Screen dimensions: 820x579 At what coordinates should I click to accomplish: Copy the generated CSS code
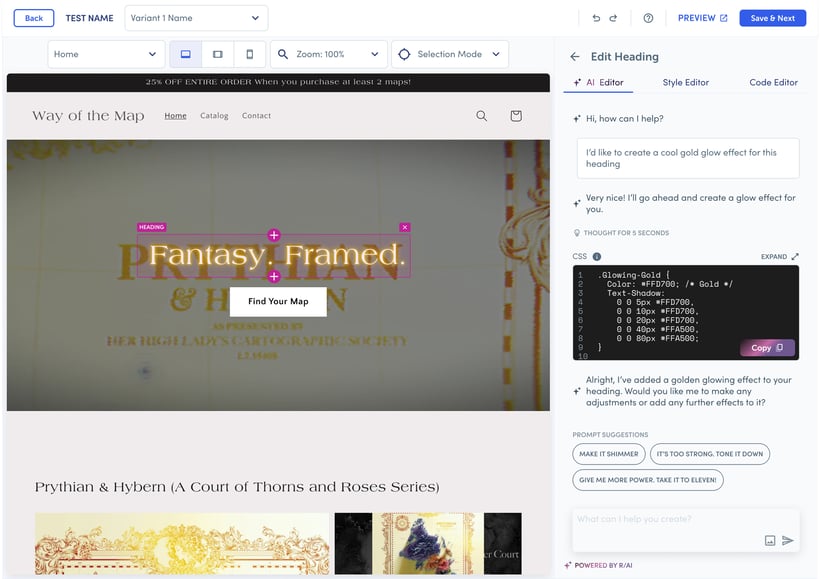[x=767, y=348]
